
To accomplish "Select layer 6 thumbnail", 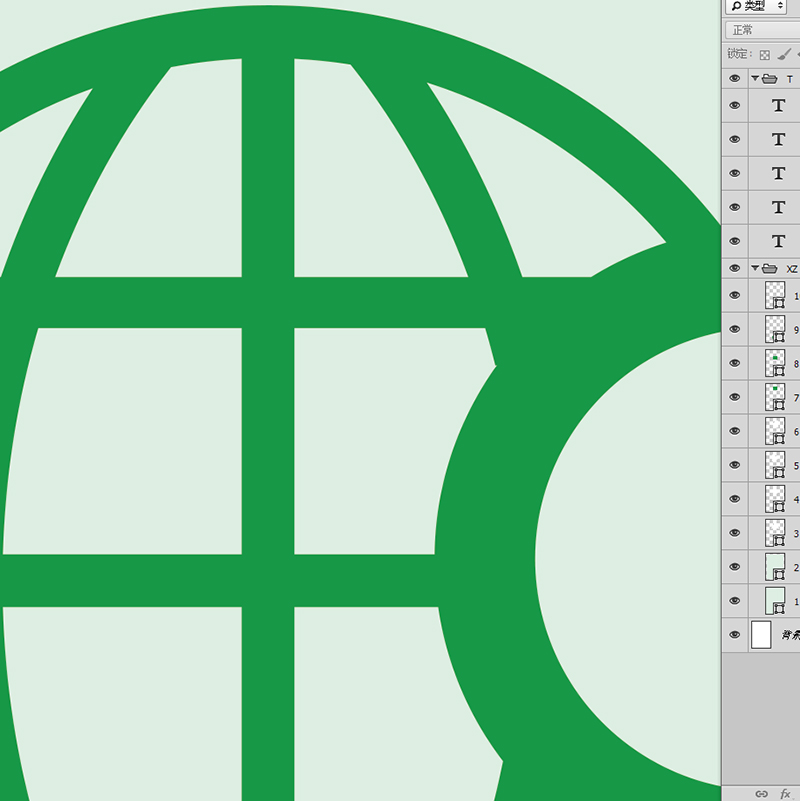I will tap(775, 431).
